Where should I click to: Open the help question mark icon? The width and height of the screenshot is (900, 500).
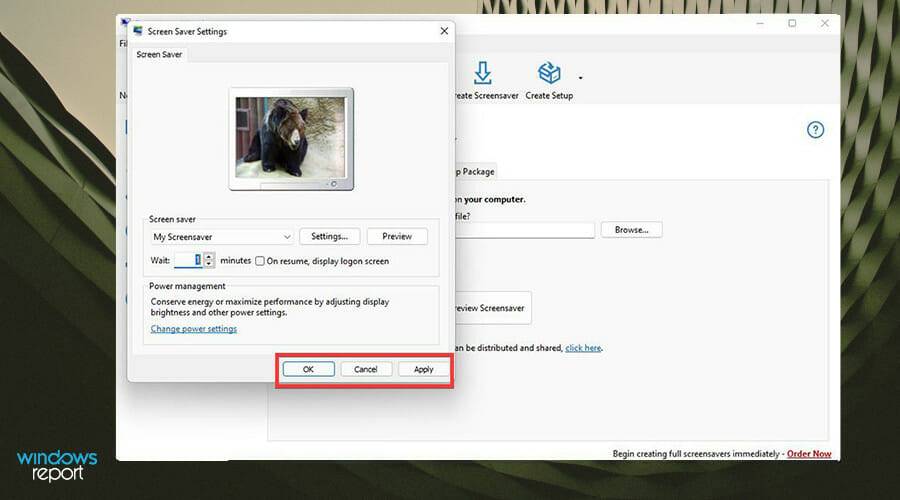pyautogui.click(x=815, y=130)
